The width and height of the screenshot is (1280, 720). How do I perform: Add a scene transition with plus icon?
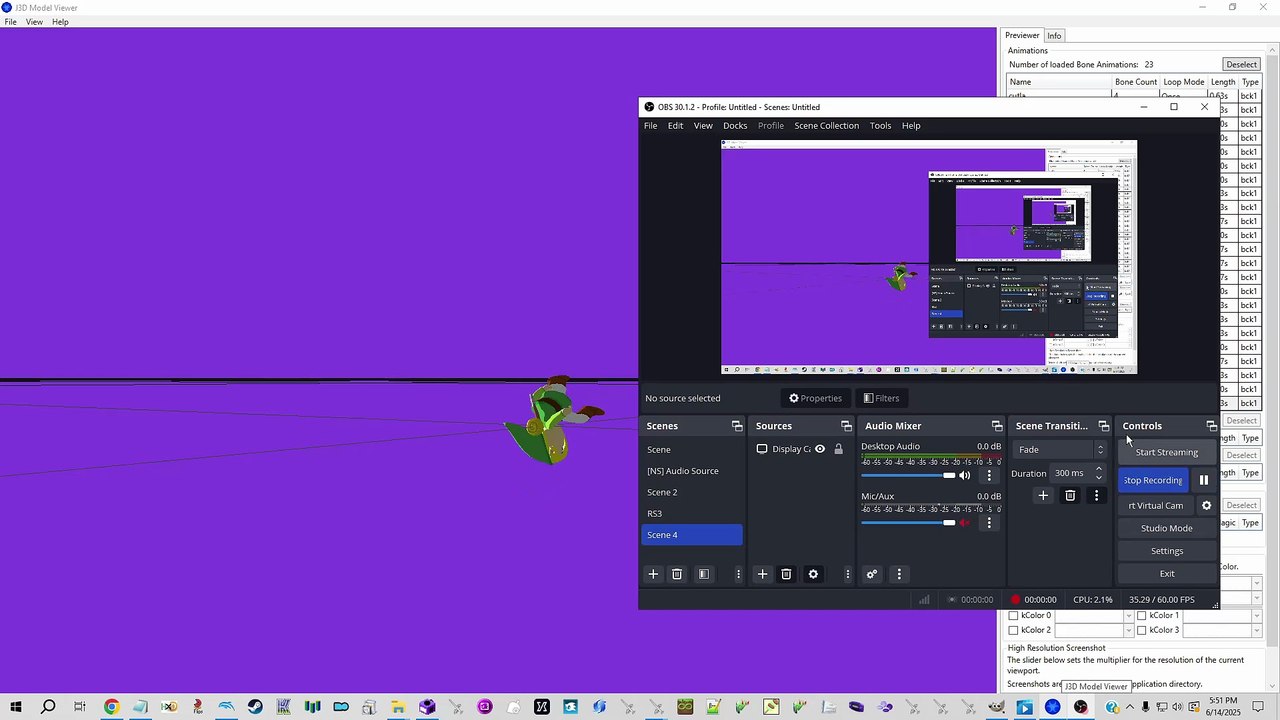[x=1043, y=495]
